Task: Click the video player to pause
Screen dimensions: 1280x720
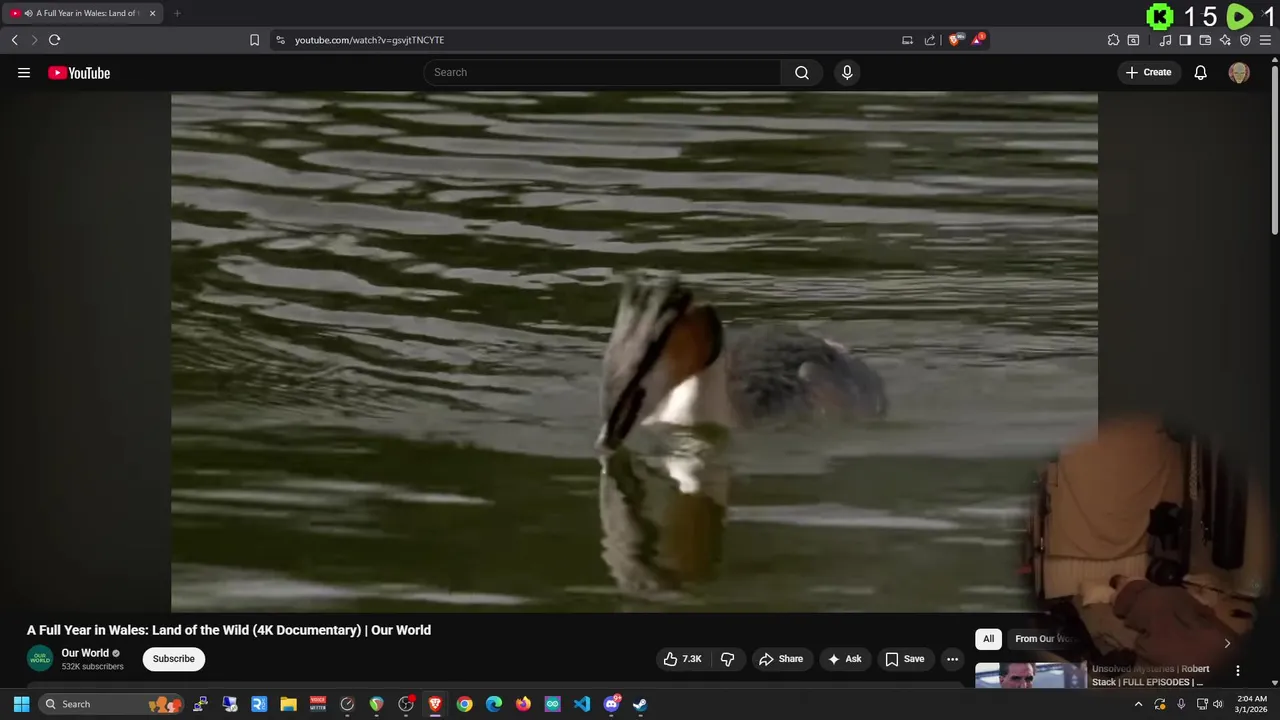Action: [634, 351]
